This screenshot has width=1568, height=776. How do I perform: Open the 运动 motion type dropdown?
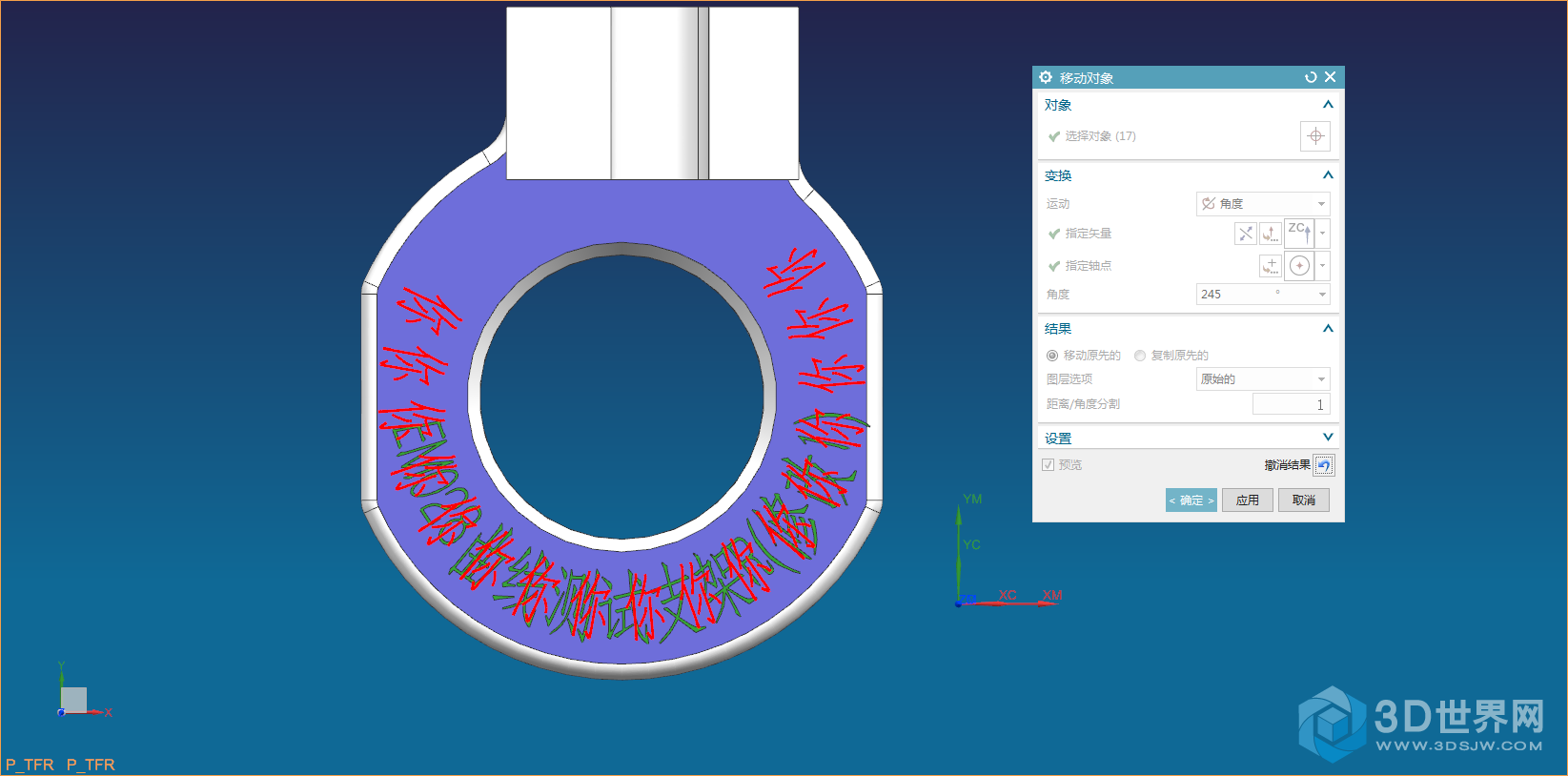1263,204
